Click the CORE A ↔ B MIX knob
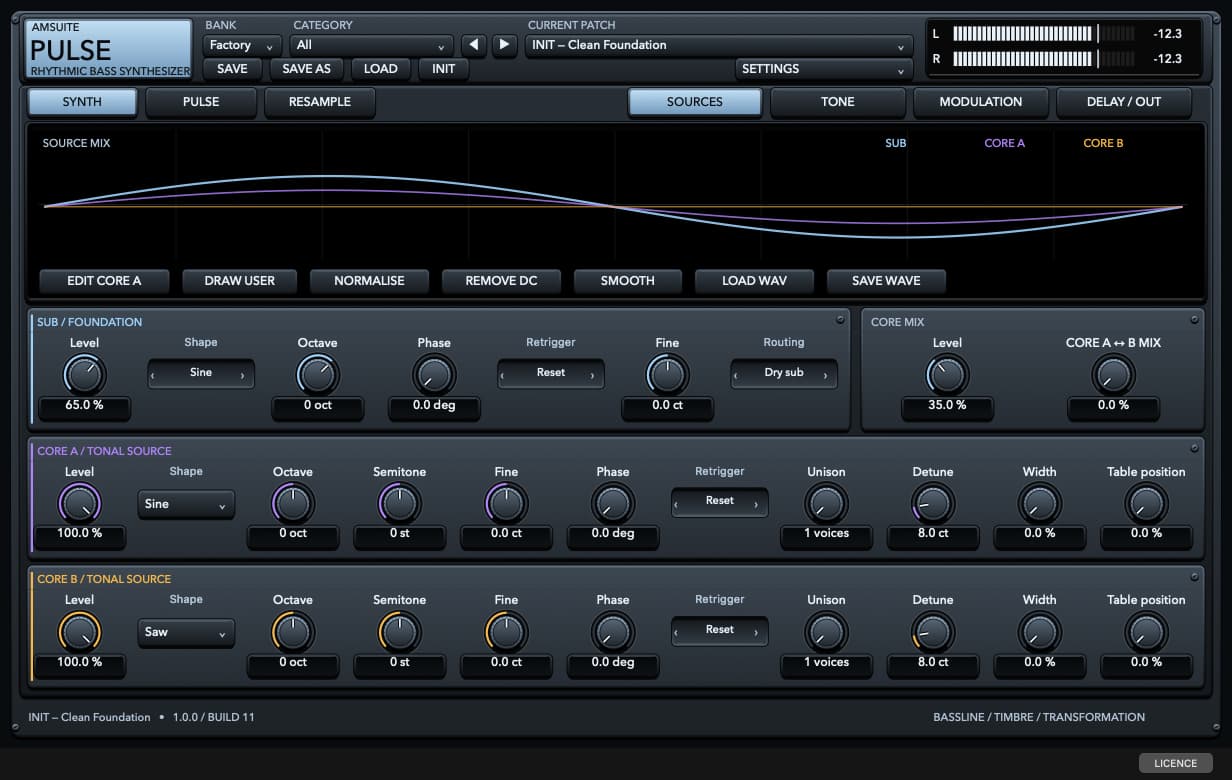 (x=1113, y=375)
